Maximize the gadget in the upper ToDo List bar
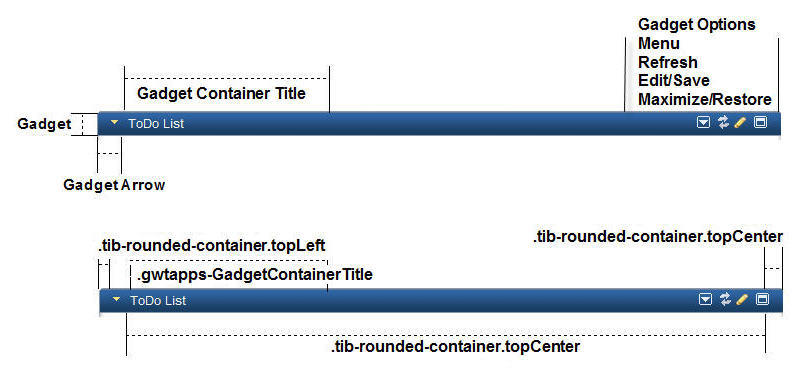The image size is (798, 384). pyautogui.click(x=760, y=123)
